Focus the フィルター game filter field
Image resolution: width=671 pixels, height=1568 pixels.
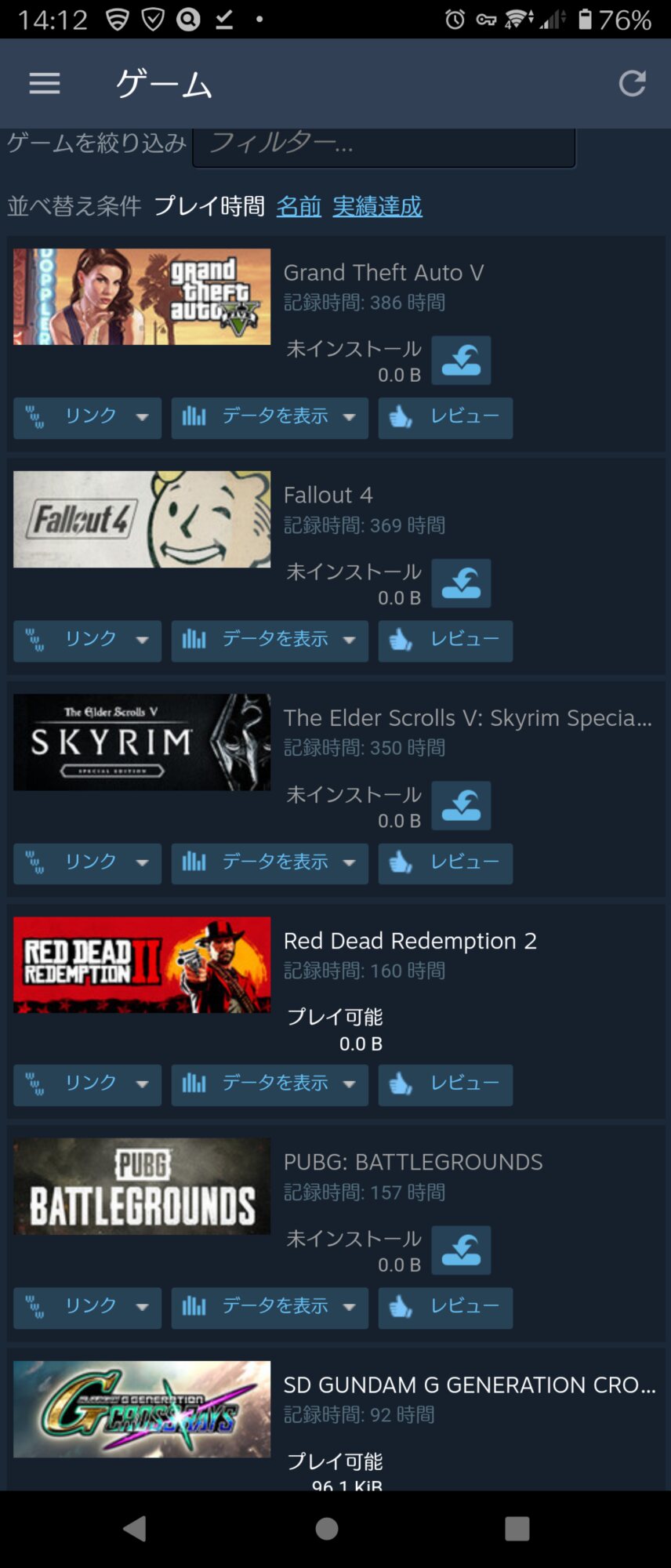click(384, 146)
